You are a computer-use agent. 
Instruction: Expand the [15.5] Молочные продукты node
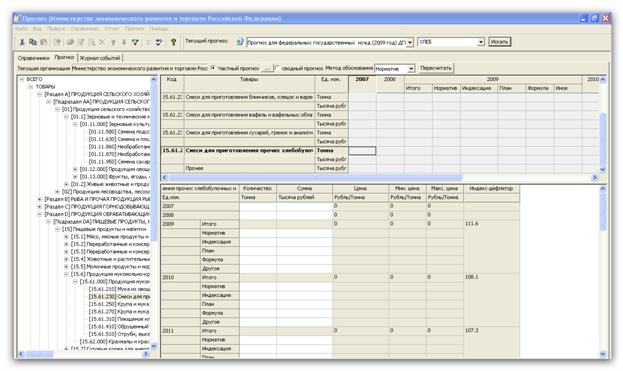tap(66, 267)
